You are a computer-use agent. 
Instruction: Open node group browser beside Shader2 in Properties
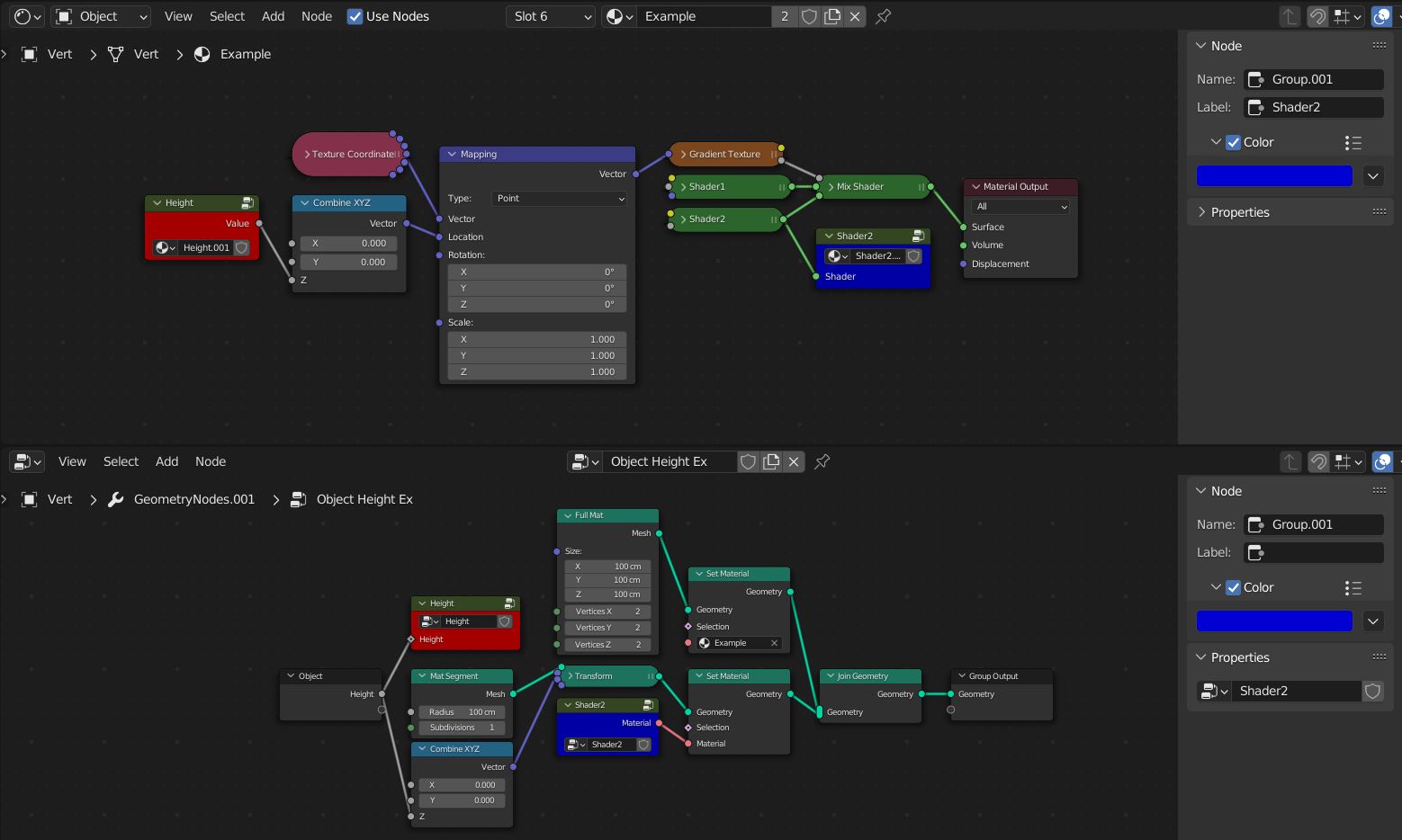click(x=1213, y=691)
